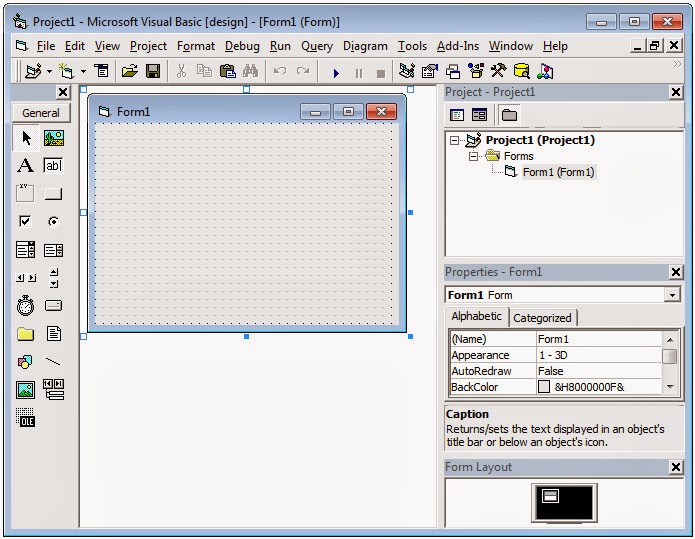This screenshot has width=695, height=539.
Task: Select the FileListBox control tool
Action: (x=54, y=334)
